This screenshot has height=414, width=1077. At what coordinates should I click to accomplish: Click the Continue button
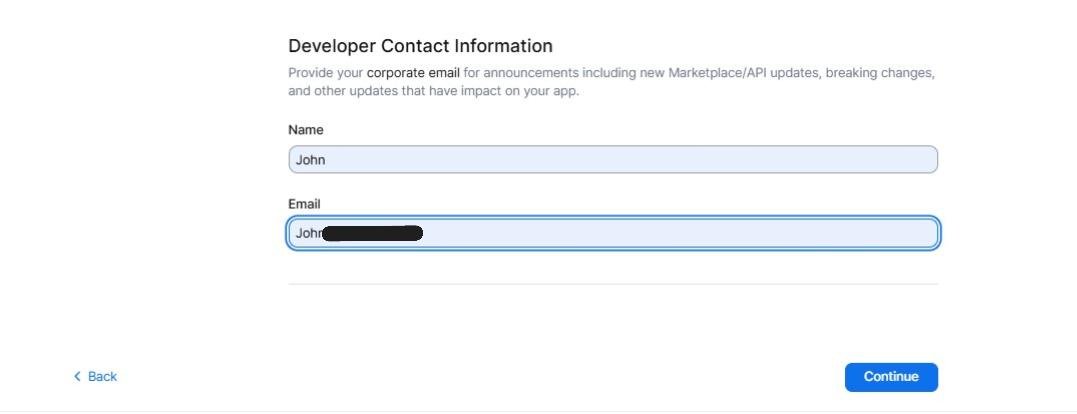click(x=891, y=377)
